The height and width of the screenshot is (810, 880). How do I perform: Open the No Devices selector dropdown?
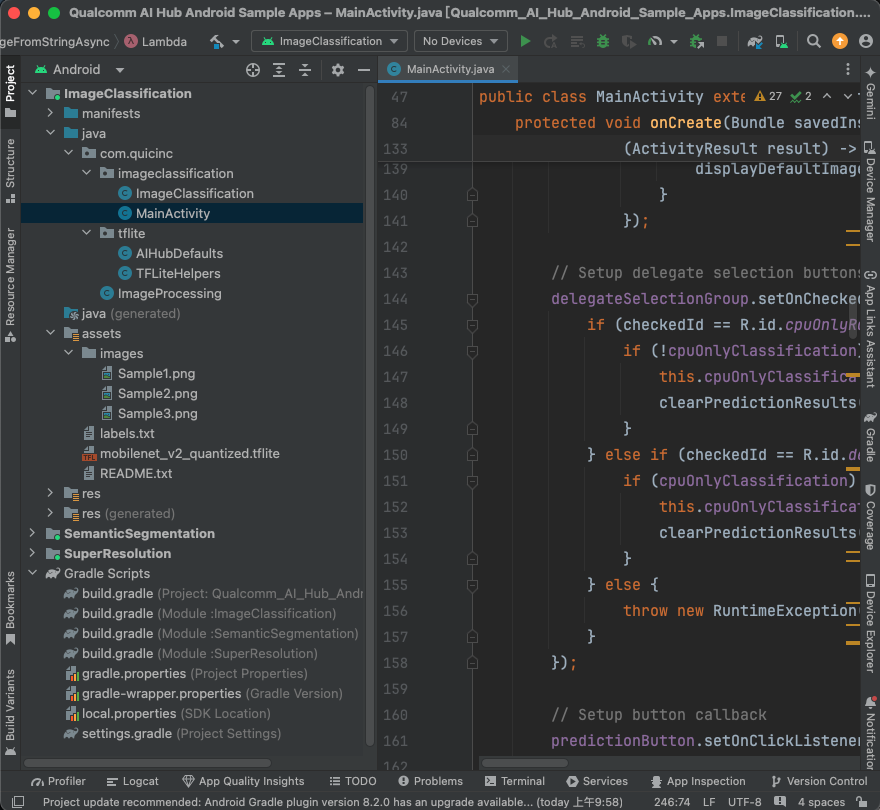pyautogui.click(x=461, y=42)
